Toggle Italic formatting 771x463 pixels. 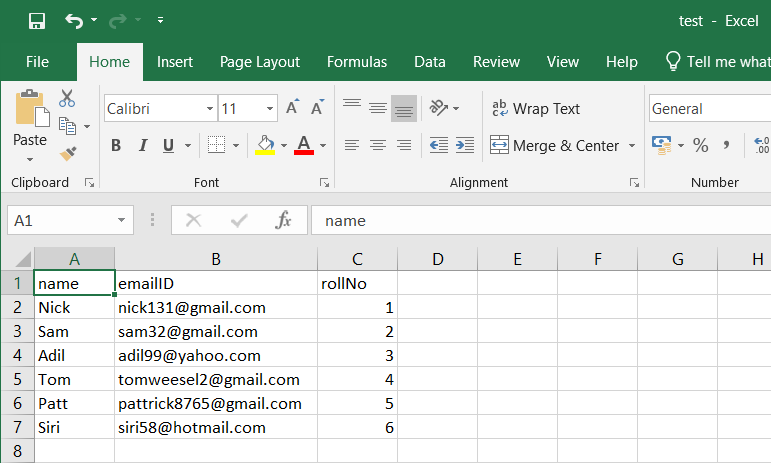[143, 145]
